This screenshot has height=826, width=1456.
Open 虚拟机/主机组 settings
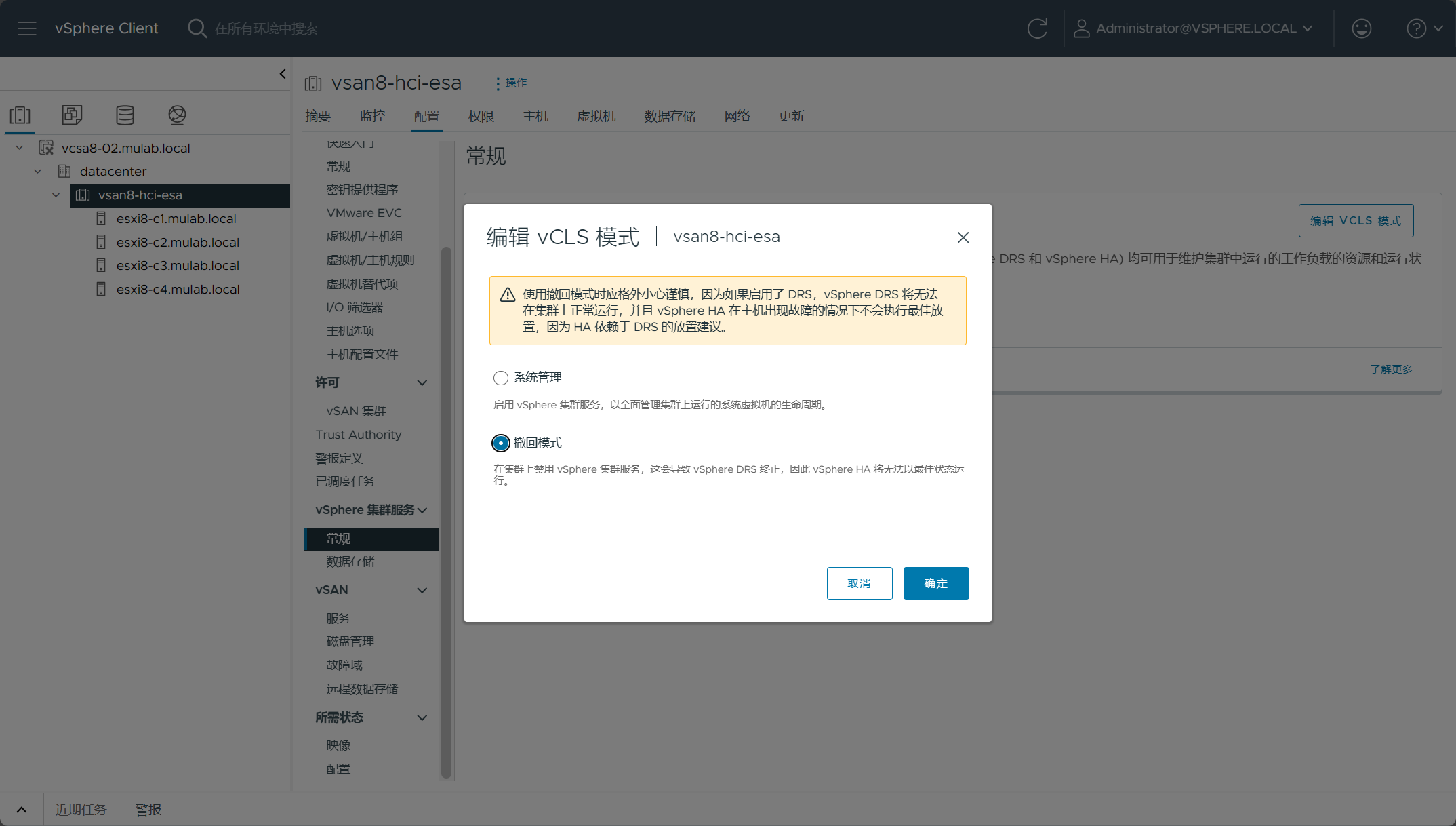click(365, 237)
